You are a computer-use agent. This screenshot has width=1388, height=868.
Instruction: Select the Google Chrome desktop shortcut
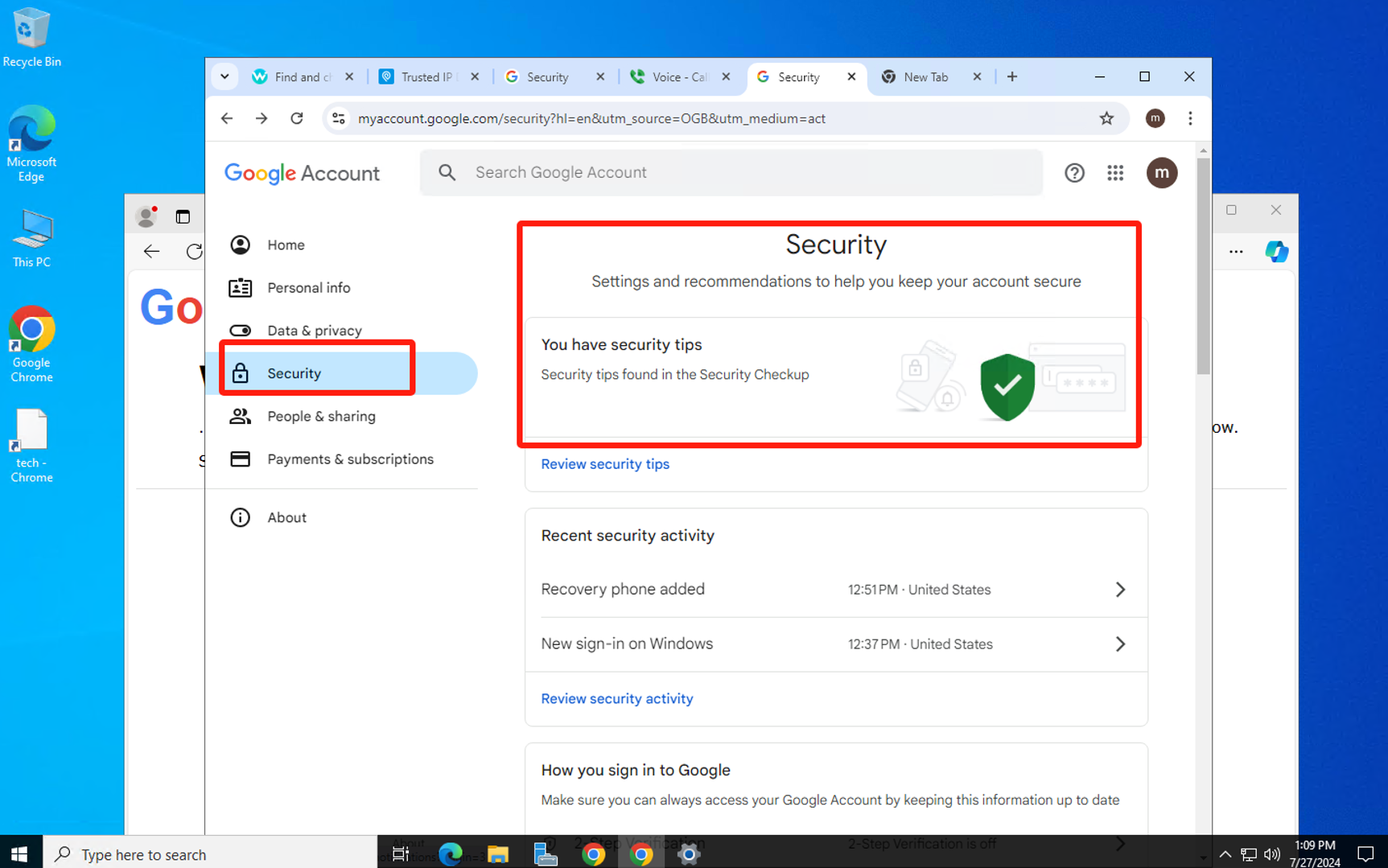pyautogui.click(x=31, y=344)
